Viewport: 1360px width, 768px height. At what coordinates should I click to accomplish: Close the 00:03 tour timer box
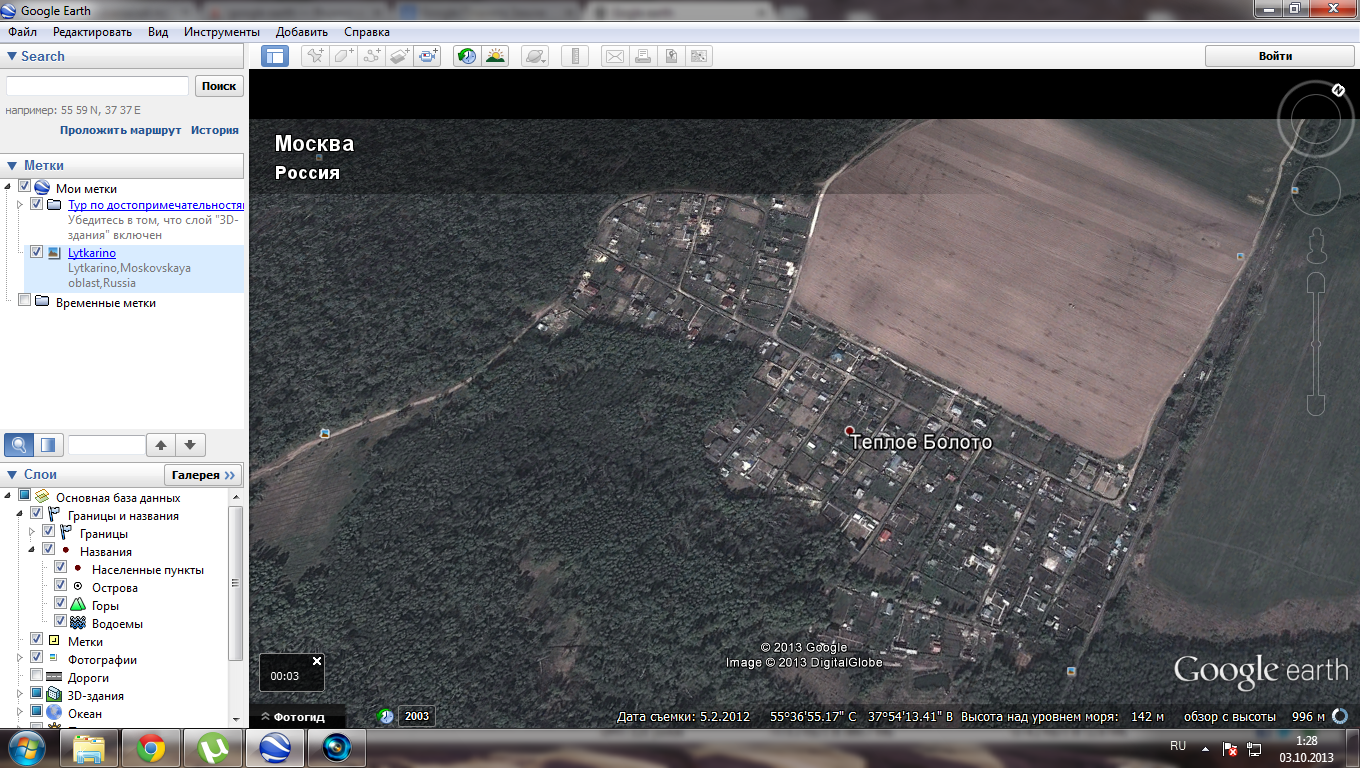point(317,661)
